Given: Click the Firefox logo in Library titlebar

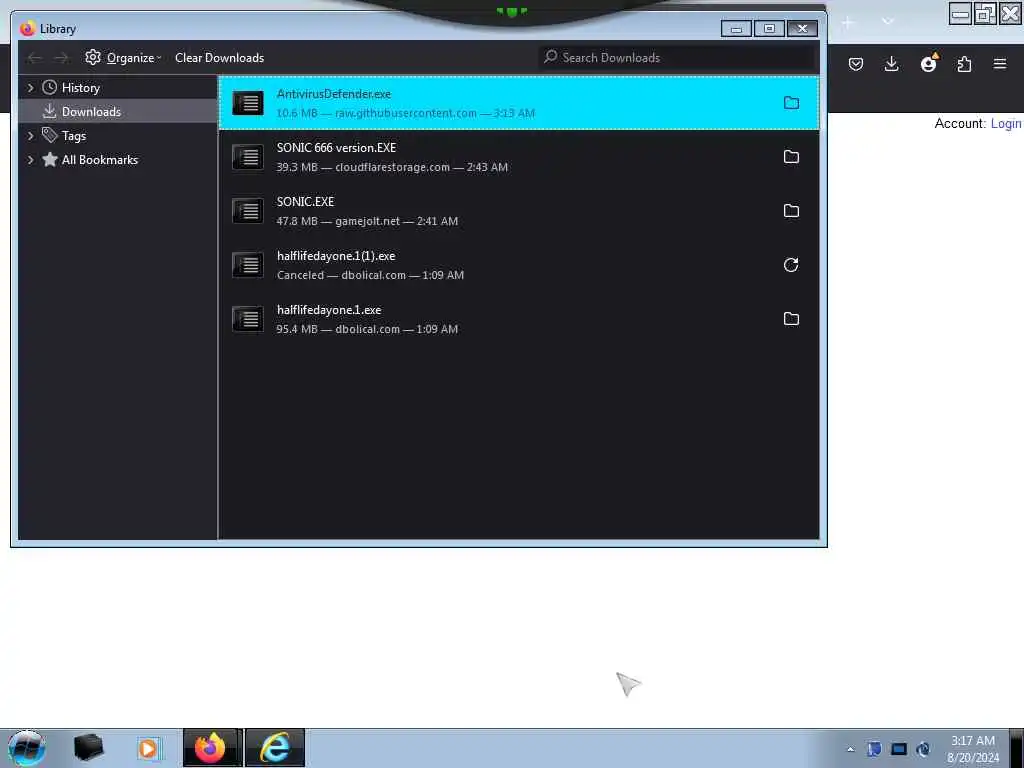Looking at the screenshot, I should (27, 29).
